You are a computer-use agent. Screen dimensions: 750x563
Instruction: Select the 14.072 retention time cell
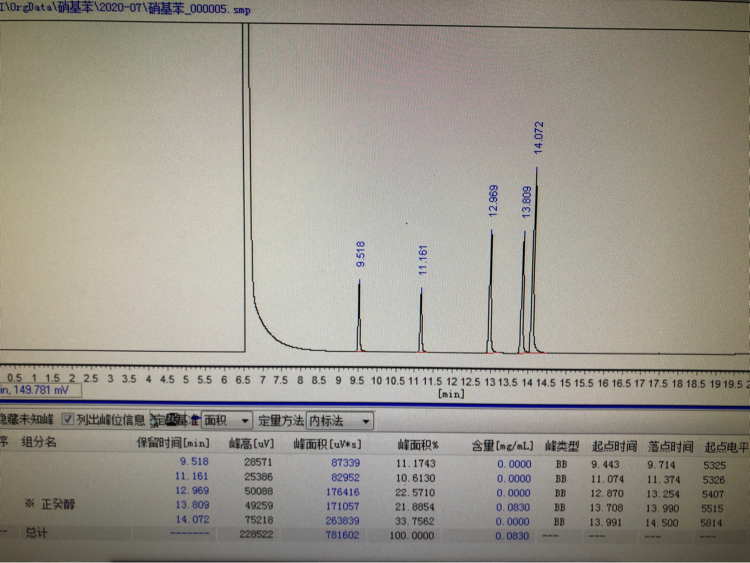tap(192, 519)
